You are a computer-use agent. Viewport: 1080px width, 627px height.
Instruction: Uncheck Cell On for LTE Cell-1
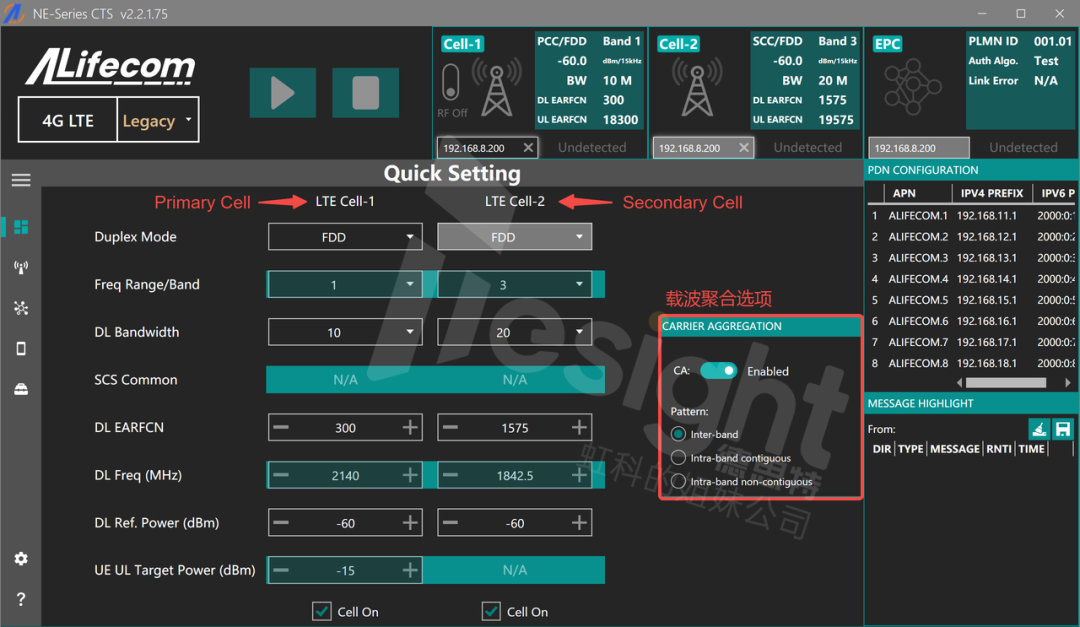click(x=322, y=611)
